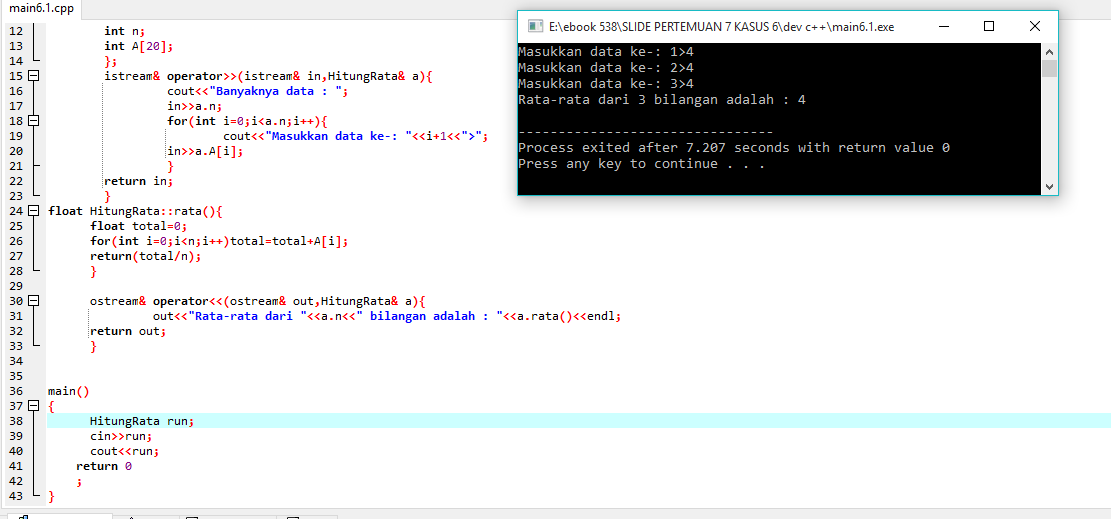Collapse the for-loop fold at line 18

pos(33,121)
